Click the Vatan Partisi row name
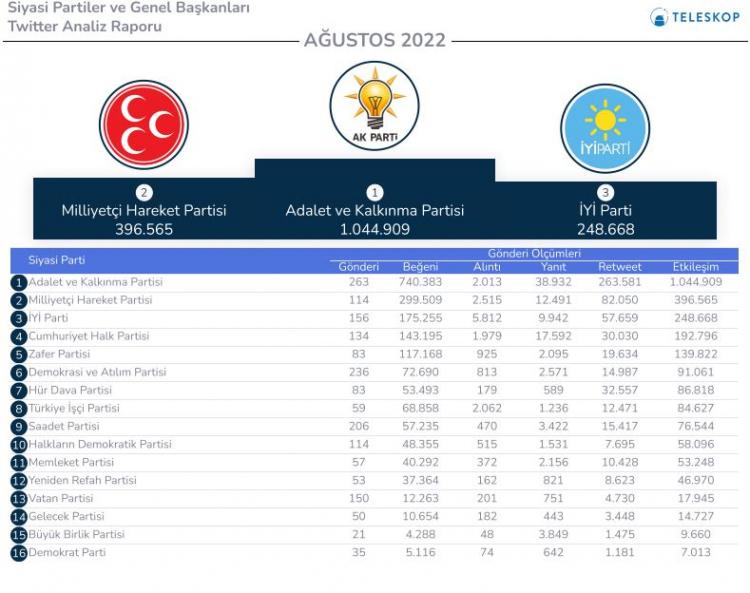This screenshot has width=750, height=593. pyautogui.click(x=60, y=498)
